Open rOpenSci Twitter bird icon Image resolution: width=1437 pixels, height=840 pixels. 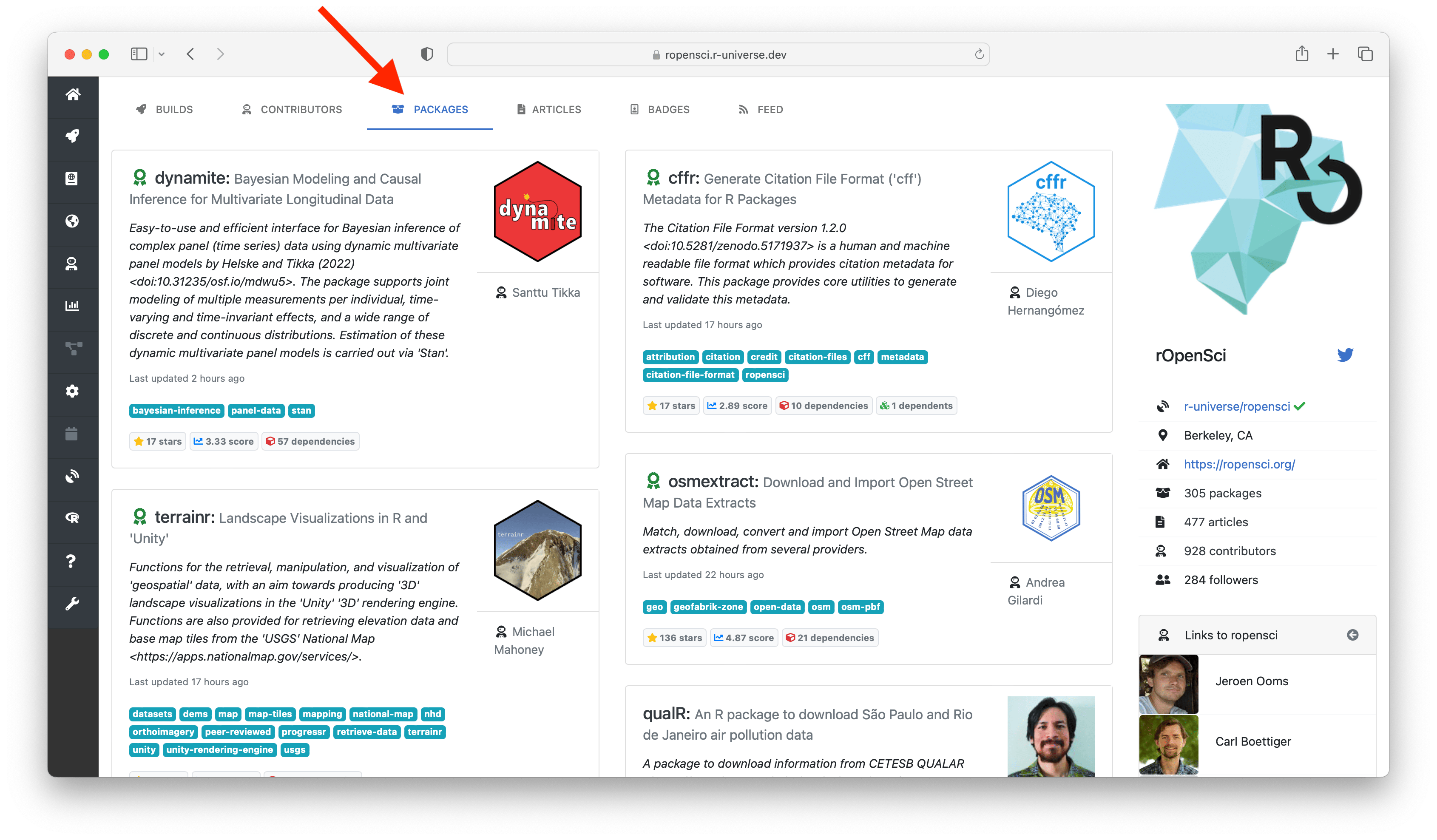tap(1345, 355)
